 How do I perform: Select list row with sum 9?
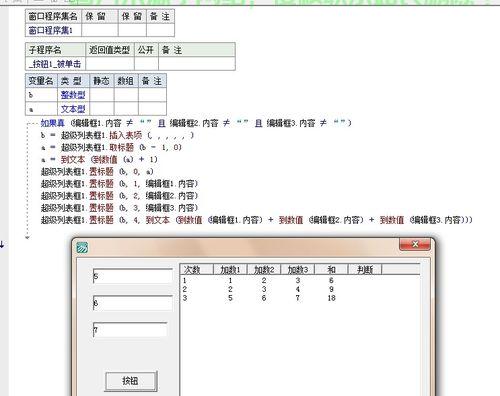click(300, 289)
